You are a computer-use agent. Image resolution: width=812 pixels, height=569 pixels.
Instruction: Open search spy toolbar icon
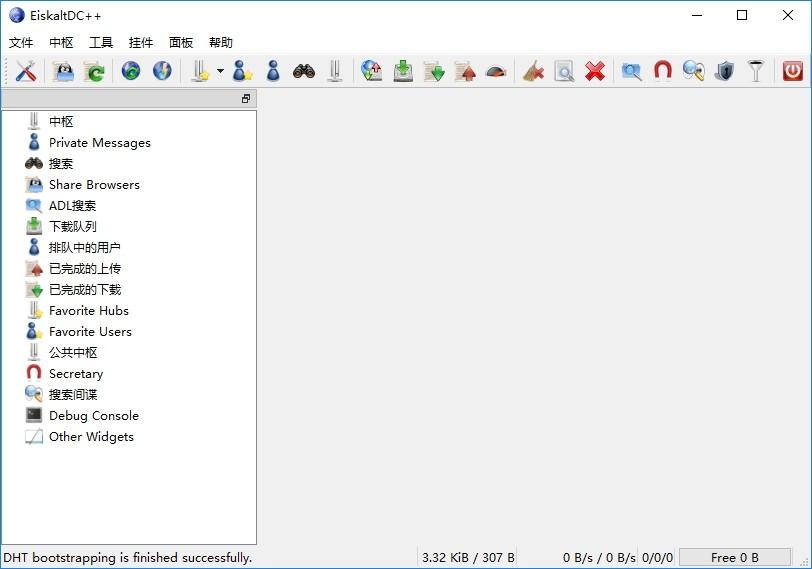click(694, 71)
